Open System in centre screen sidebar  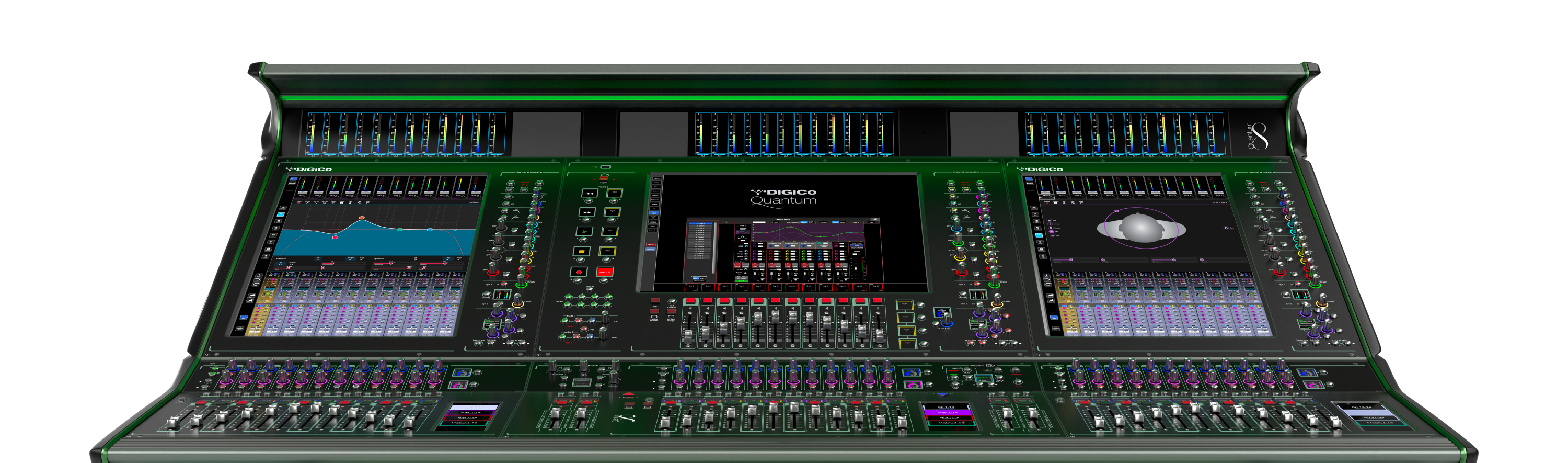[657, 178]
